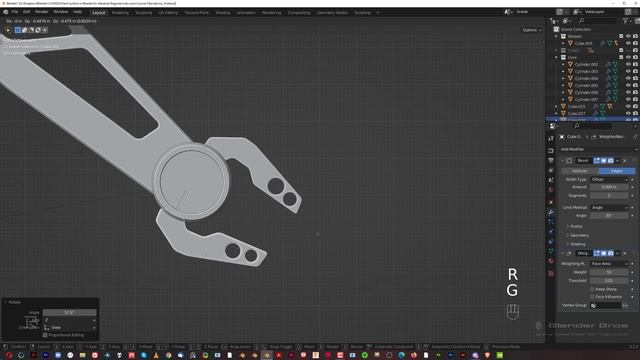This screenshot has height=360, width=640.
Task: Toggle Bevel modifier edit mode display
Action: tap(597, 161)
